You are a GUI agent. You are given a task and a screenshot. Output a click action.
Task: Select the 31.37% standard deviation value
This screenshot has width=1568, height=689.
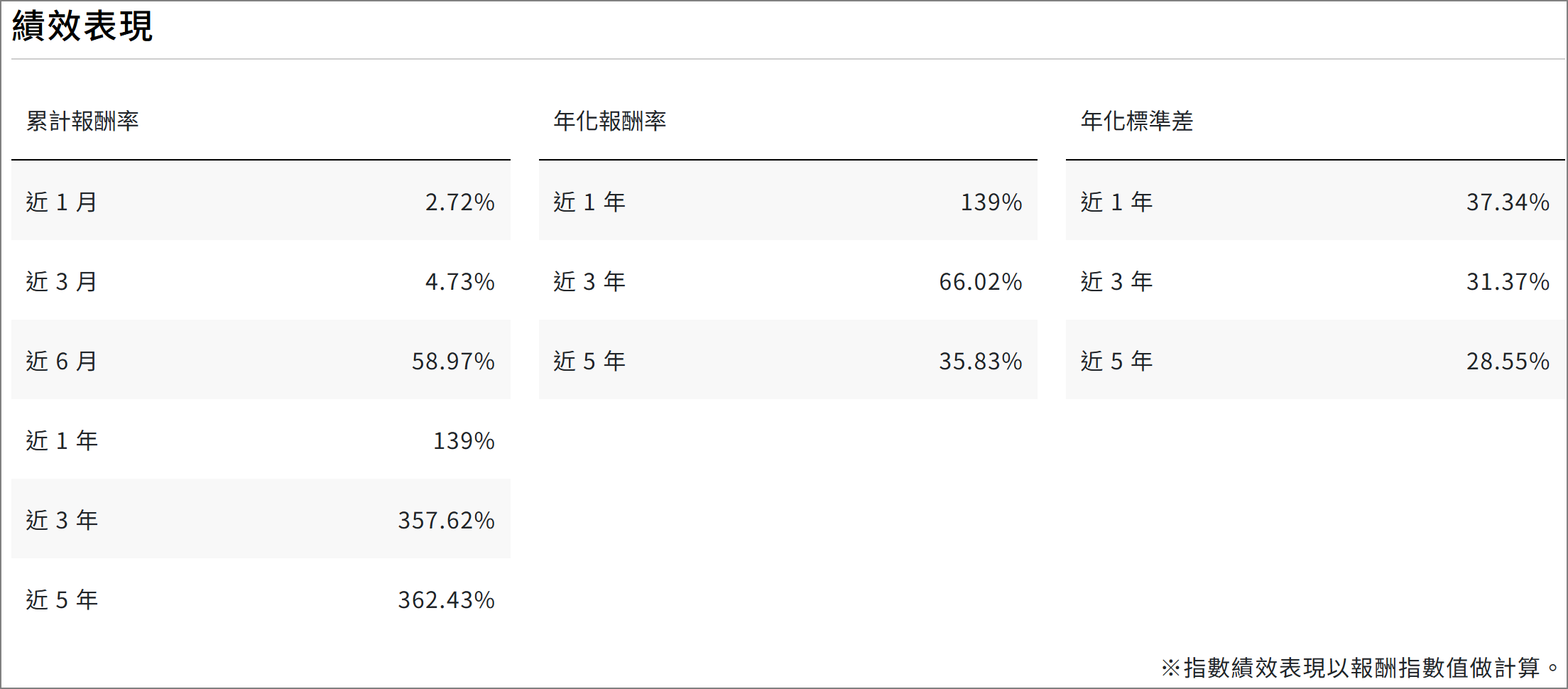(1508, 281)
